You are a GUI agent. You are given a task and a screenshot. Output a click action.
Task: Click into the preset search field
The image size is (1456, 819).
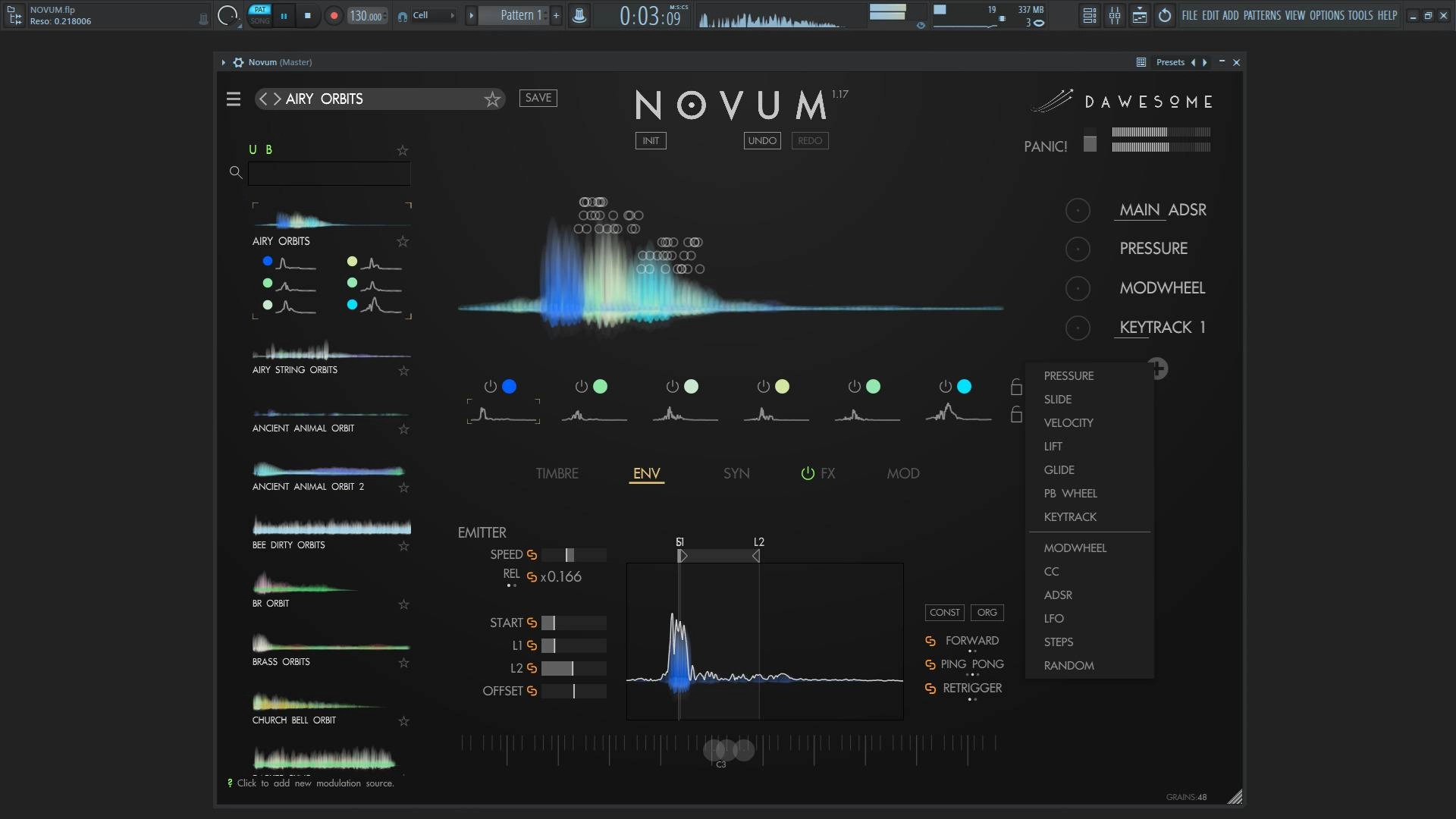[329, 174]
